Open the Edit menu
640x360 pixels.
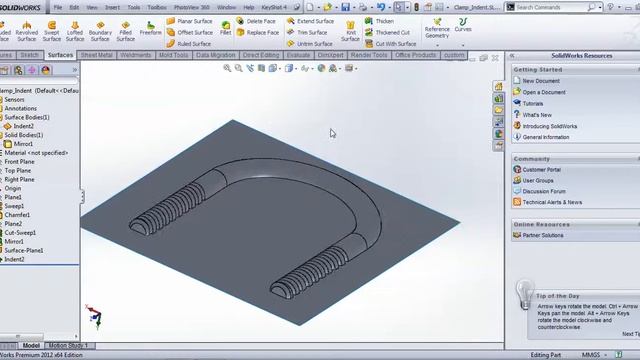(74, 7)
